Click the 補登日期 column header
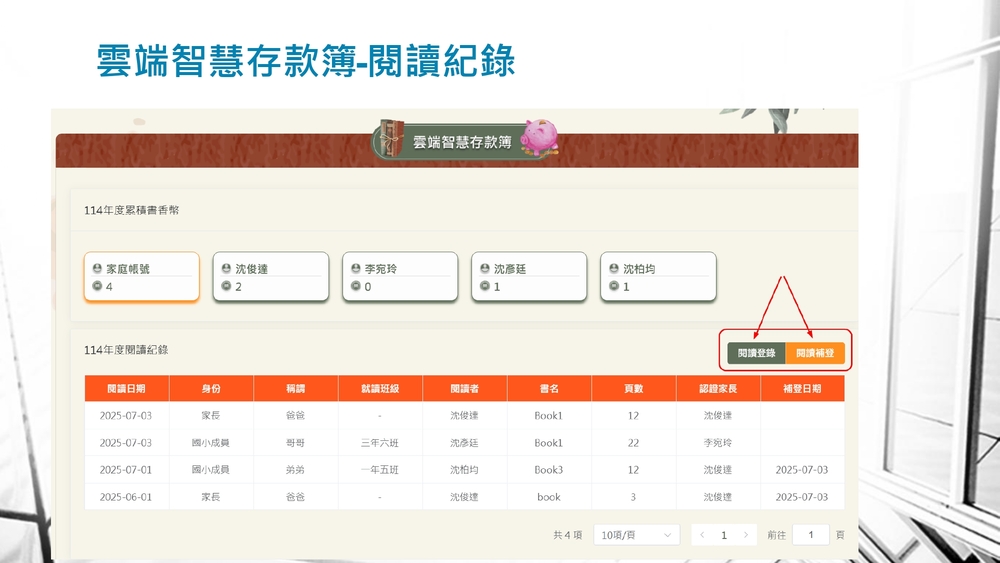Image resolution: width=1000 pixels, height=563 pixels. tap(802, 389)
